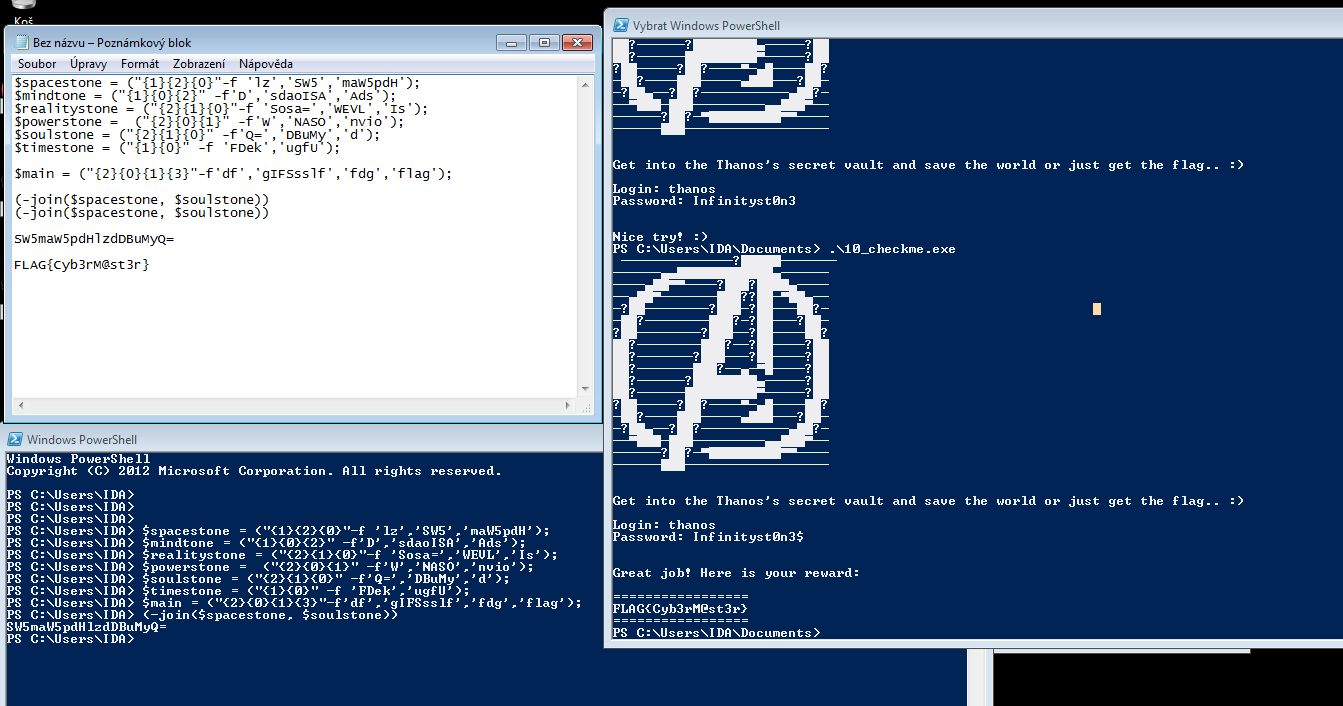Click the Copyright (C) 2012 Microsoft line

[254, 471]
